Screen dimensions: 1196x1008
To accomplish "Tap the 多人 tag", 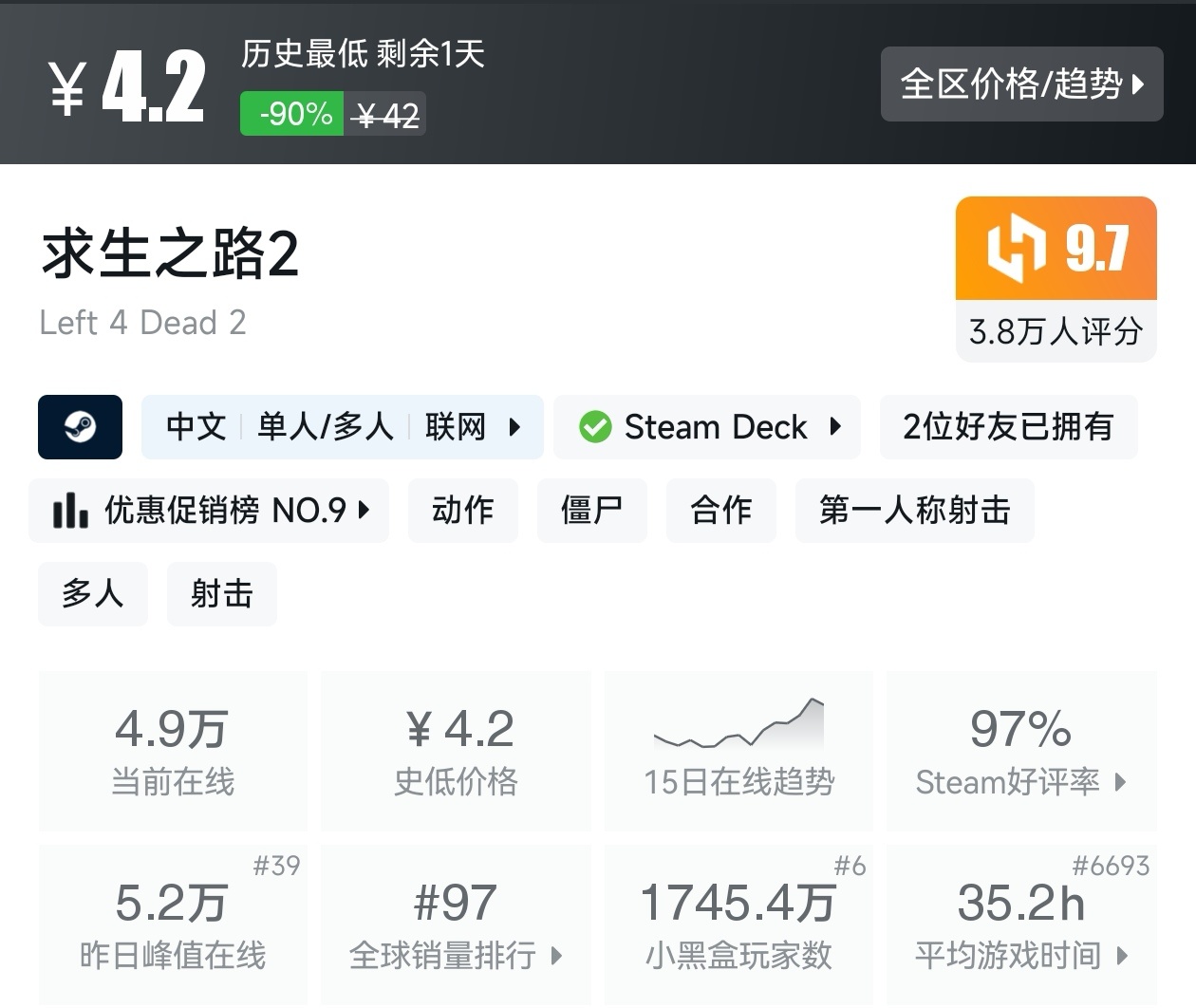I will [x=93, y=594].
